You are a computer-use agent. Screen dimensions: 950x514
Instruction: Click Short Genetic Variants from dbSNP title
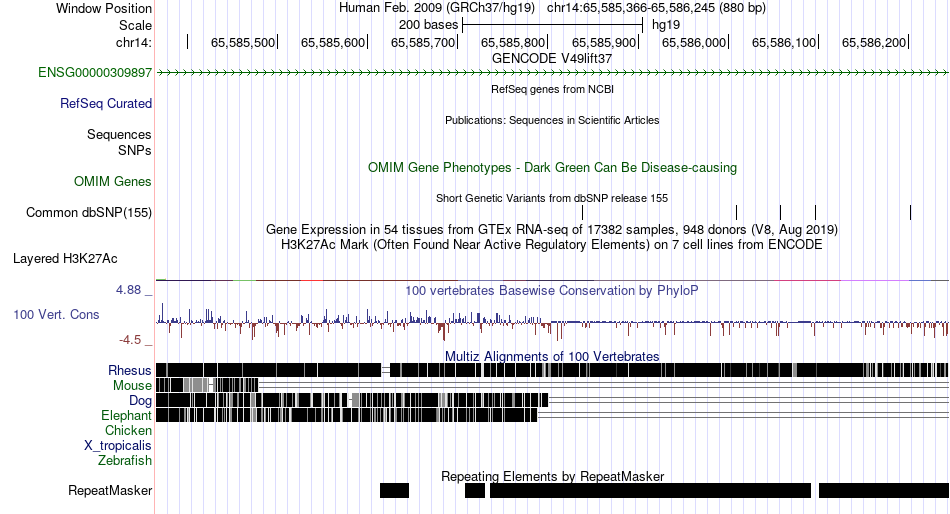click(x=552, y=198)
